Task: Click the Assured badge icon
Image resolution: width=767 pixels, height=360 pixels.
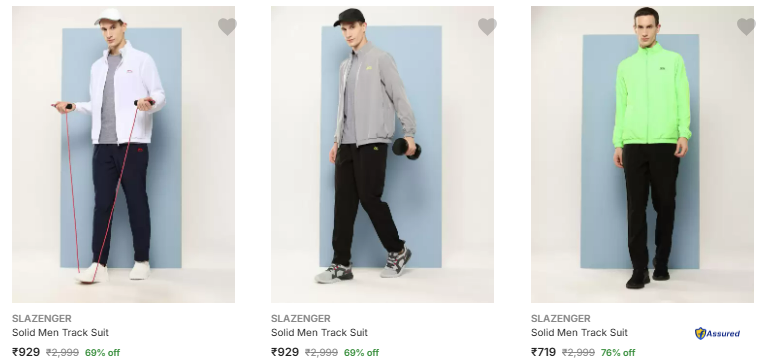Action: tap(717, 333)
